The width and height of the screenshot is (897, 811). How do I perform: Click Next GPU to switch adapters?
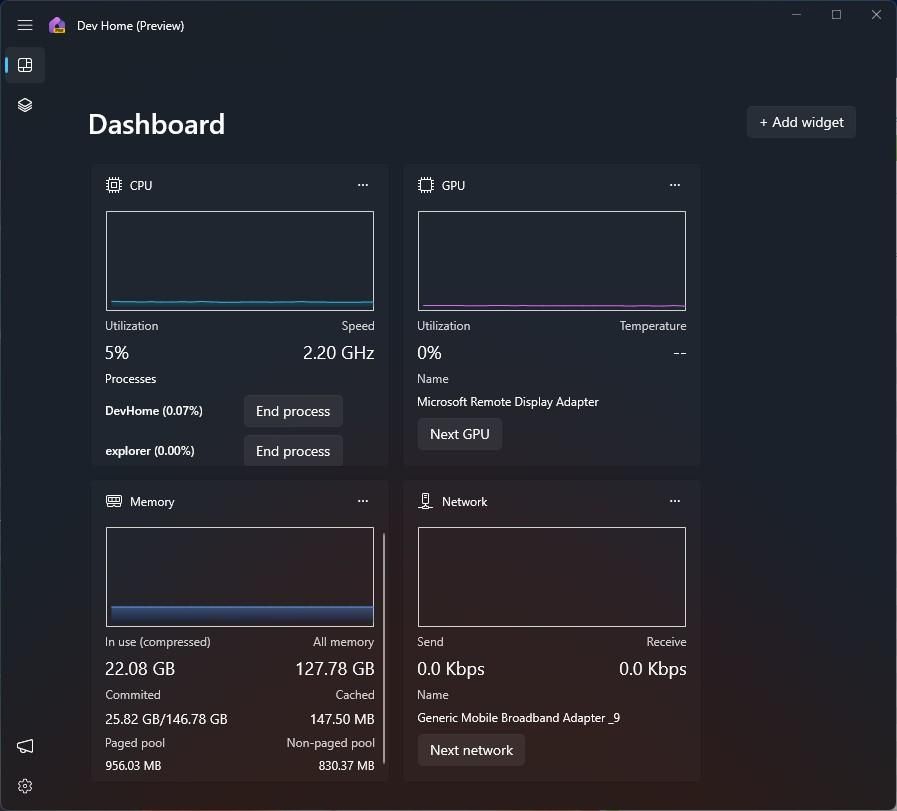coord(459,433)
